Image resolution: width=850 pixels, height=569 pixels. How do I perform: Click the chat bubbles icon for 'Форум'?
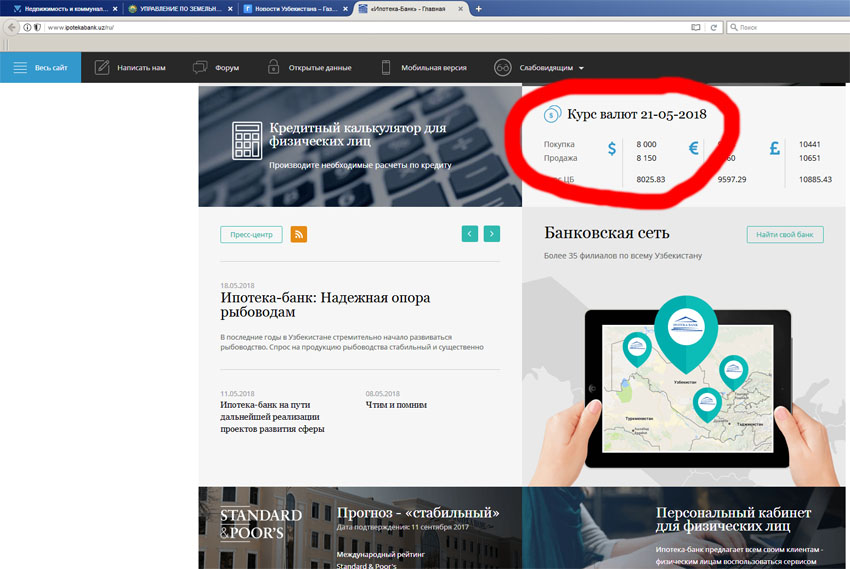click(199, 67)
